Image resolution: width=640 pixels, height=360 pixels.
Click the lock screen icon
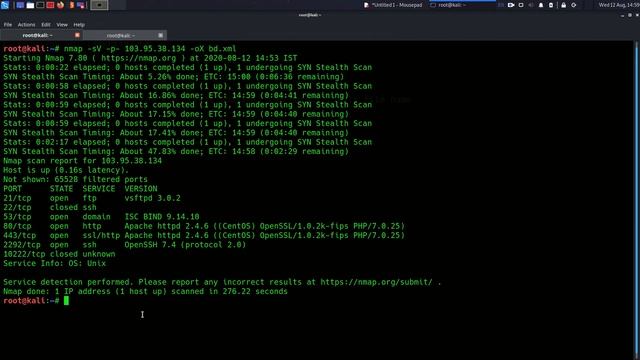(564, 5)
